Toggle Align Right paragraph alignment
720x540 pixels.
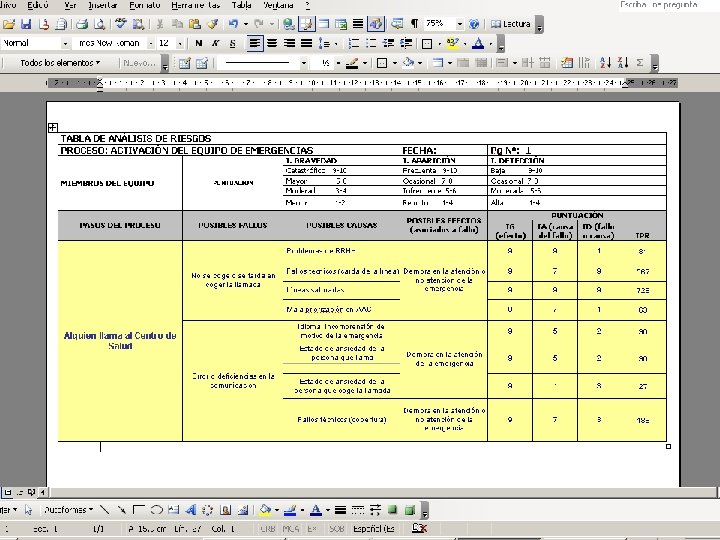click(x=289, y=44)
